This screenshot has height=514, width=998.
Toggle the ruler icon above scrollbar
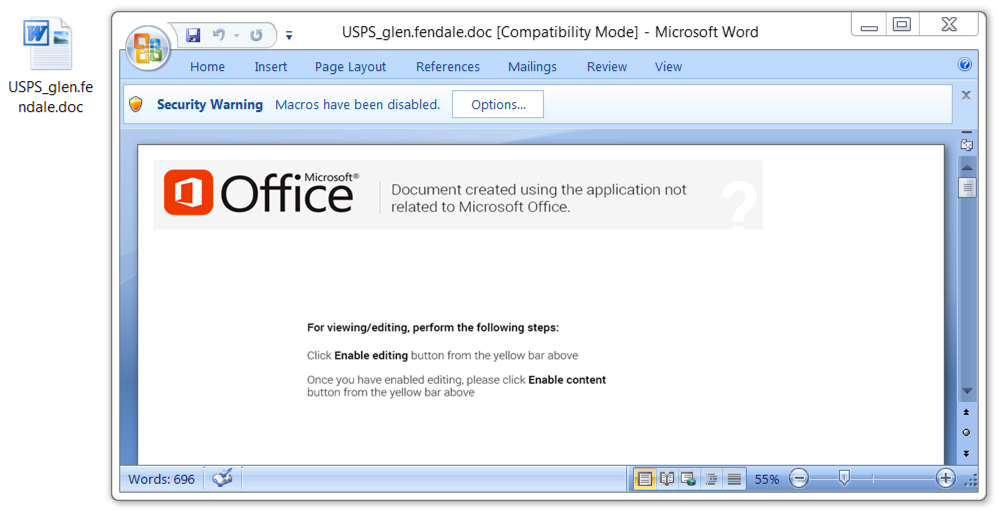(967, 145)
